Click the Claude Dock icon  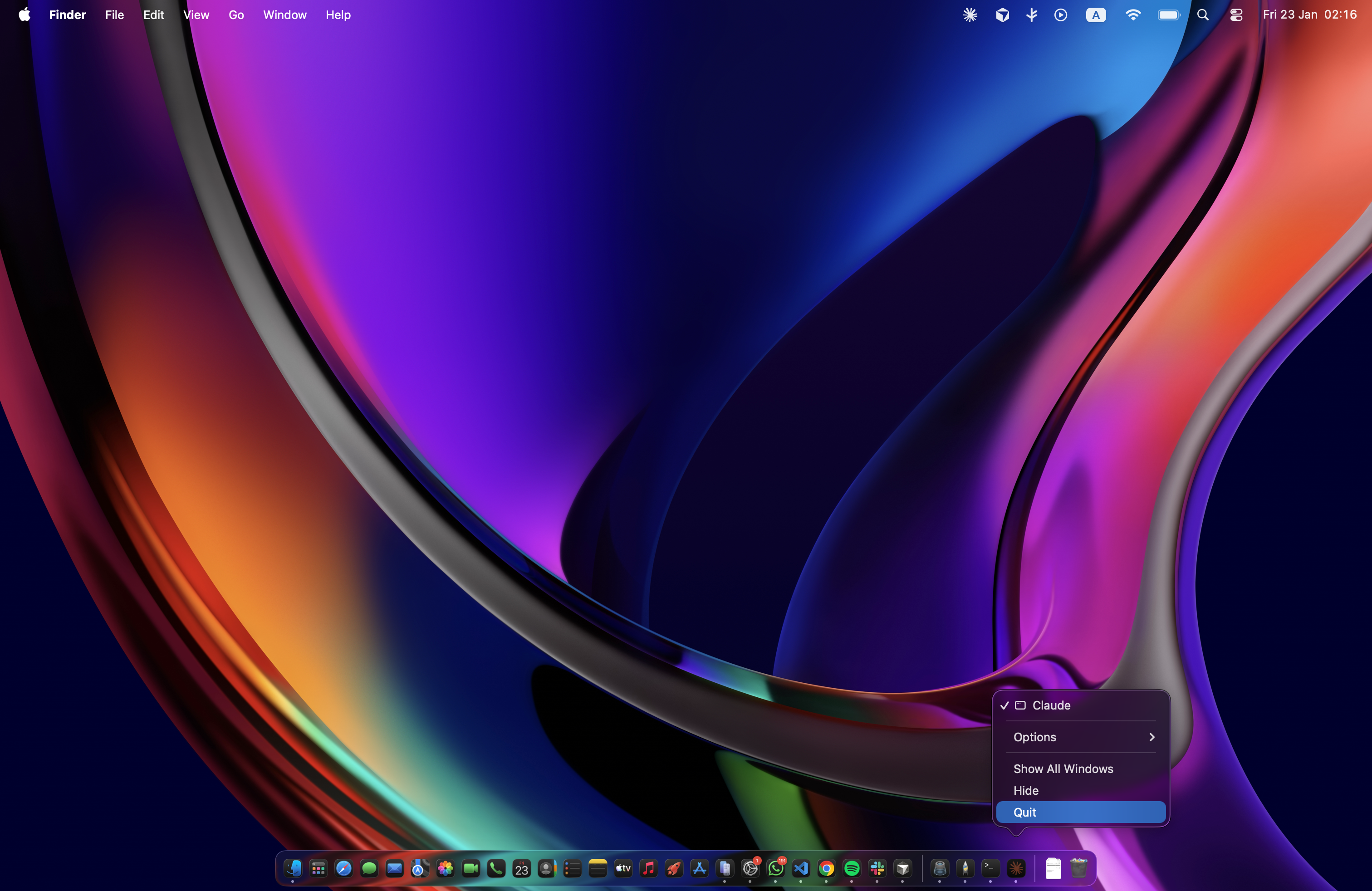click(x=1016, y=867)
